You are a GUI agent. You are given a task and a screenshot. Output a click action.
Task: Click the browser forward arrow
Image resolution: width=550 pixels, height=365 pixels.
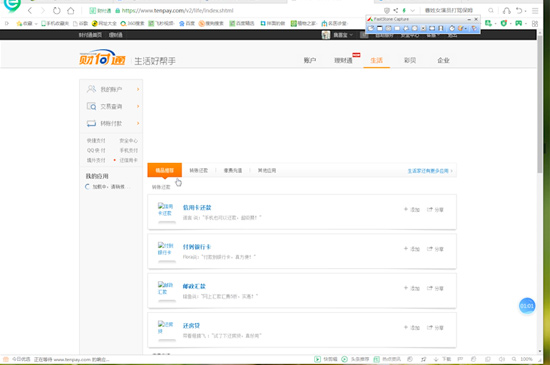43,11
